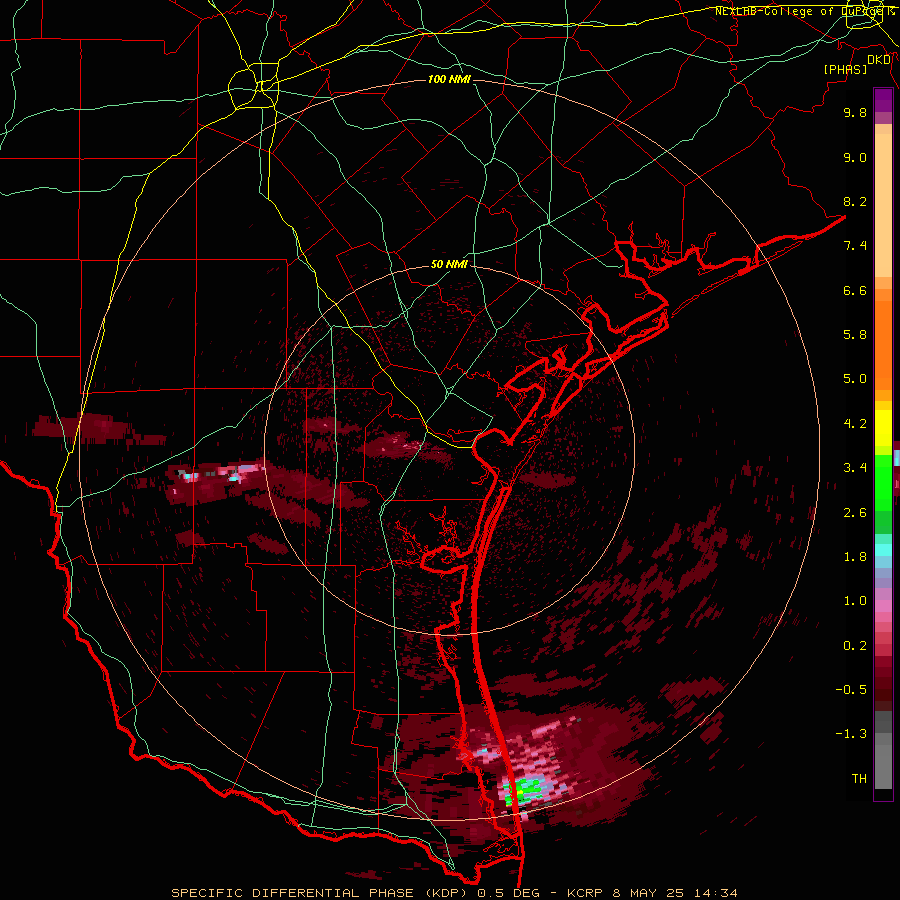Click the 4.2 value on the color scale

pyautogui.click(x=855, y=424)
